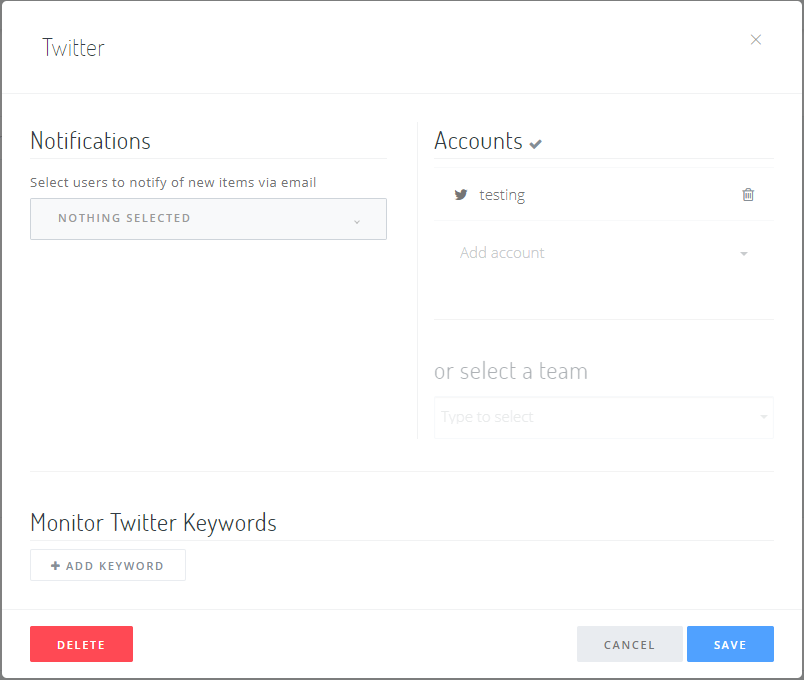Viewport: 804px width, 680px height.
Task: Select the testing account name
Action: coord(502,195)
